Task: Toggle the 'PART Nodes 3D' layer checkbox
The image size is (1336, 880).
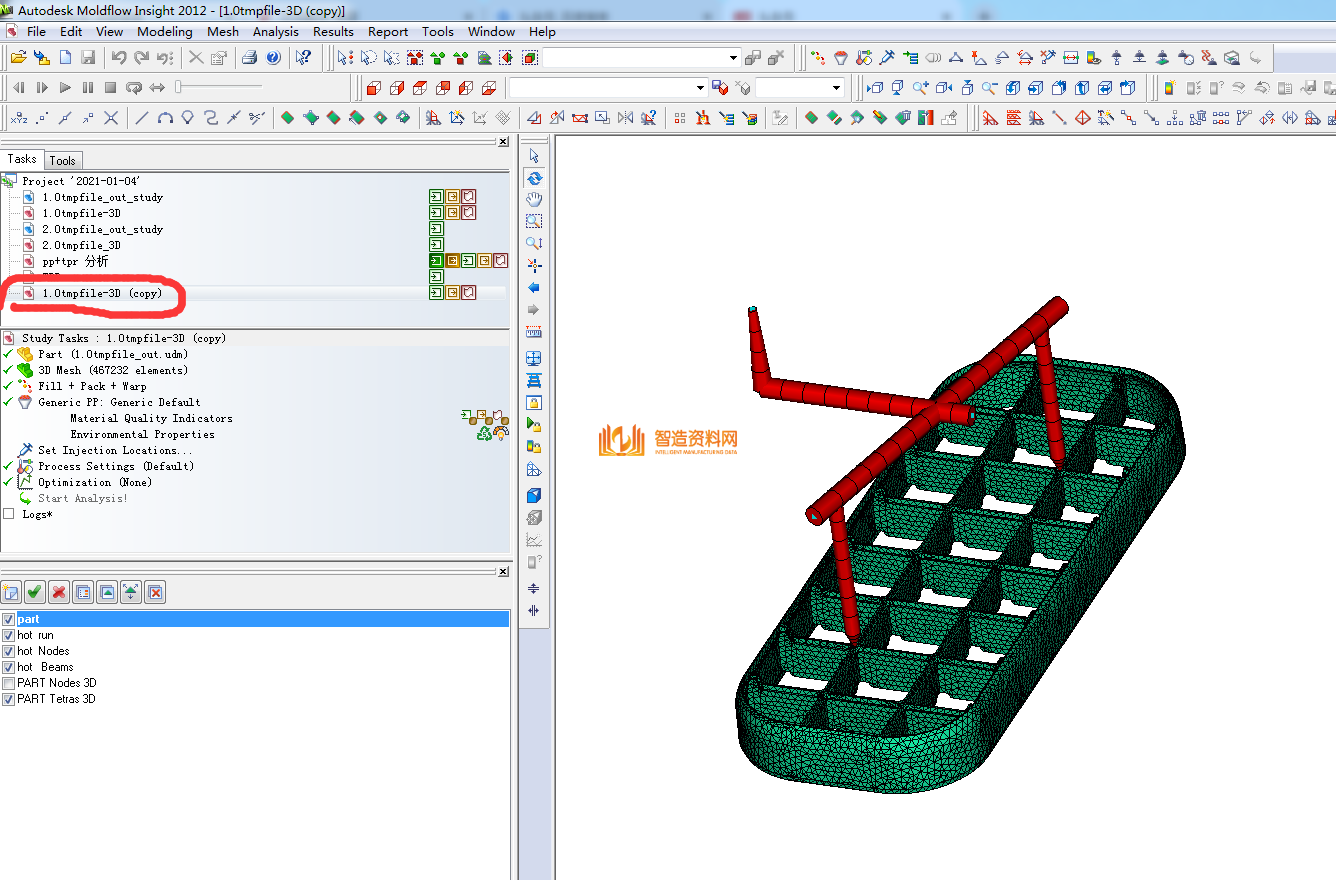Action: pyautogui.click(x=9, y=683)
